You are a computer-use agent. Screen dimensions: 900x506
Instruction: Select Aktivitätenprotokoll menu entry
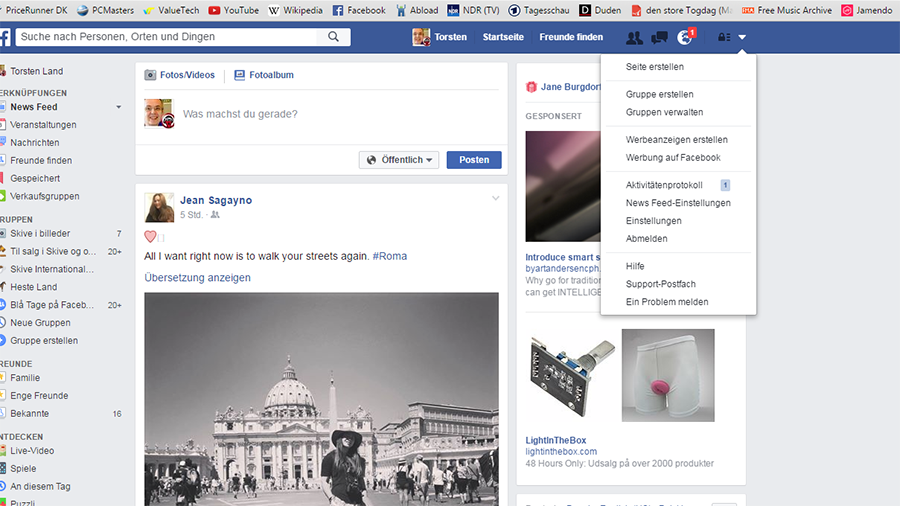click(664, 185)
